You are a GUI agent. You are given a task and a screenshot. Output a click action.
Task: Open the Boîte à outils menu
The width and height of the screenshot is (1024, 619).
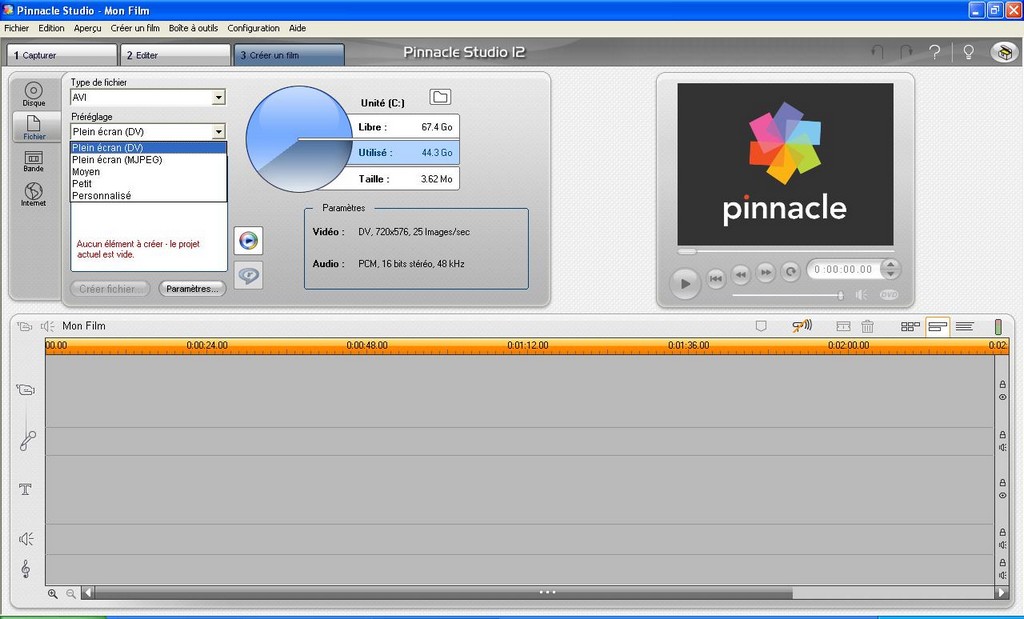point(193,28)
